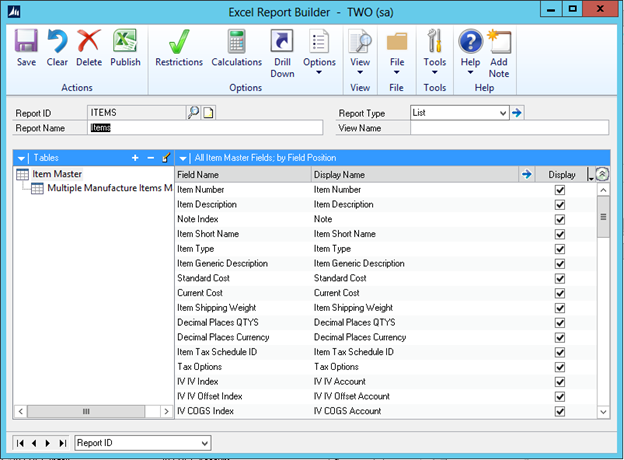
Task: Uncheck Display for Item Number
Action: [560, 190]
